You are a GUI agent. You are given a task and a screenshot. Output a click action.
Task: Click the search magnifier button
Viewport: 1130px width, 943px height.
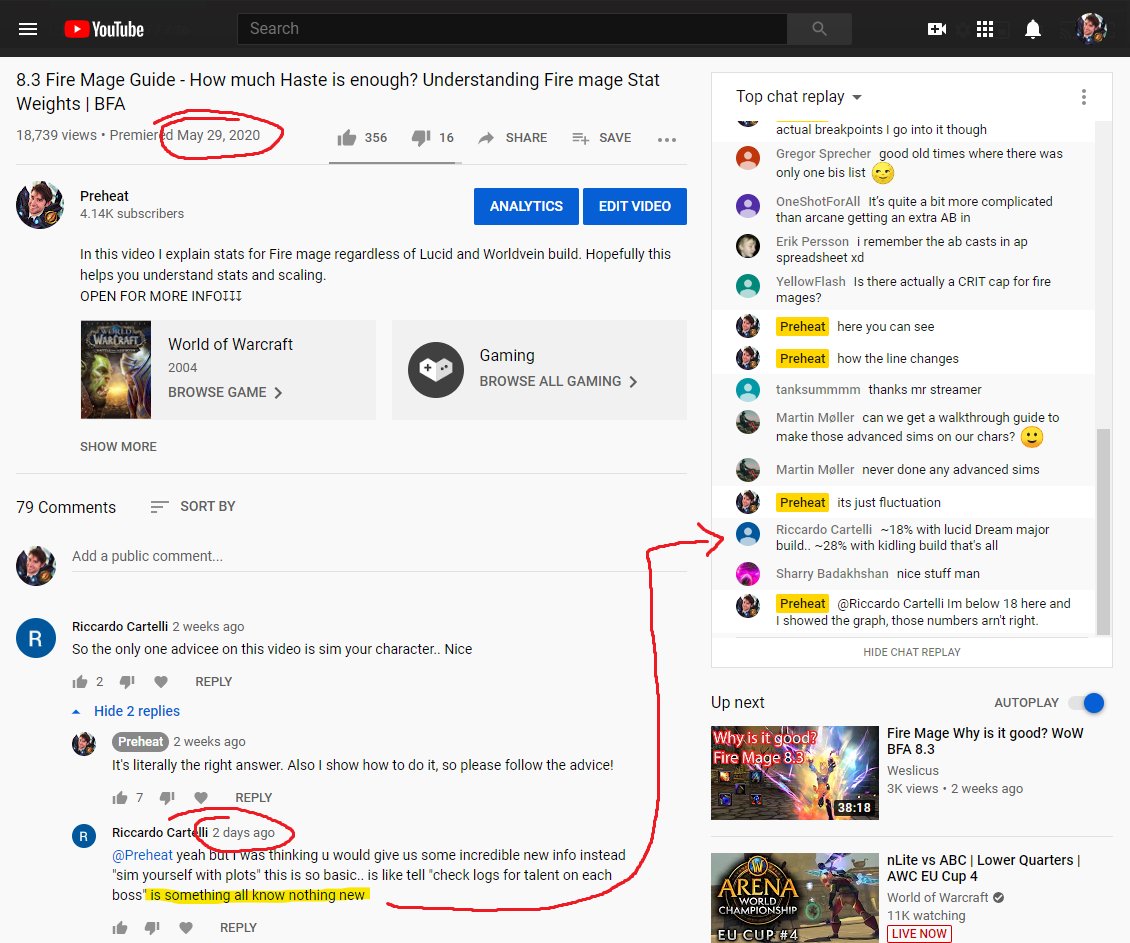819,29
